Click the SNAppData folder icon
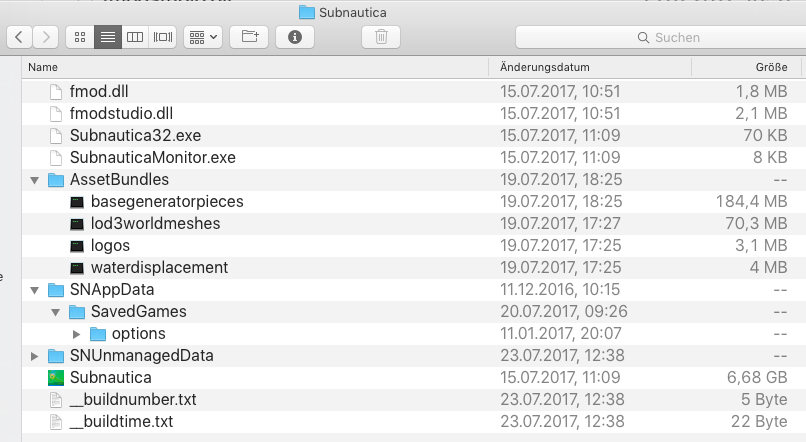The width and height of the screenshot is (806, 442). [56, 290]
